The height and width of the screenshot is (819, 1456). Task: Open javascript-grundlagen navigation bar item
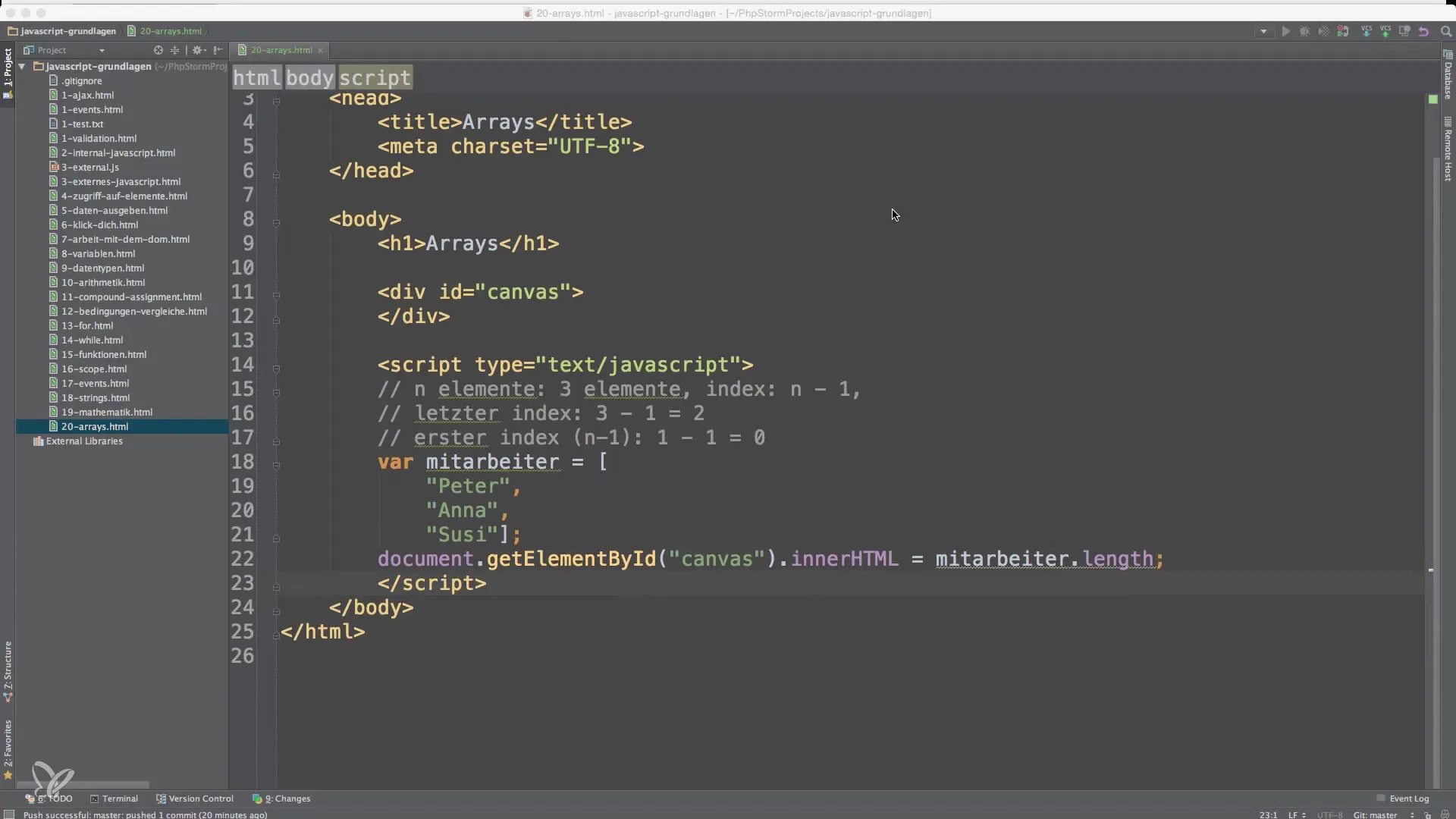pos(62,31)
